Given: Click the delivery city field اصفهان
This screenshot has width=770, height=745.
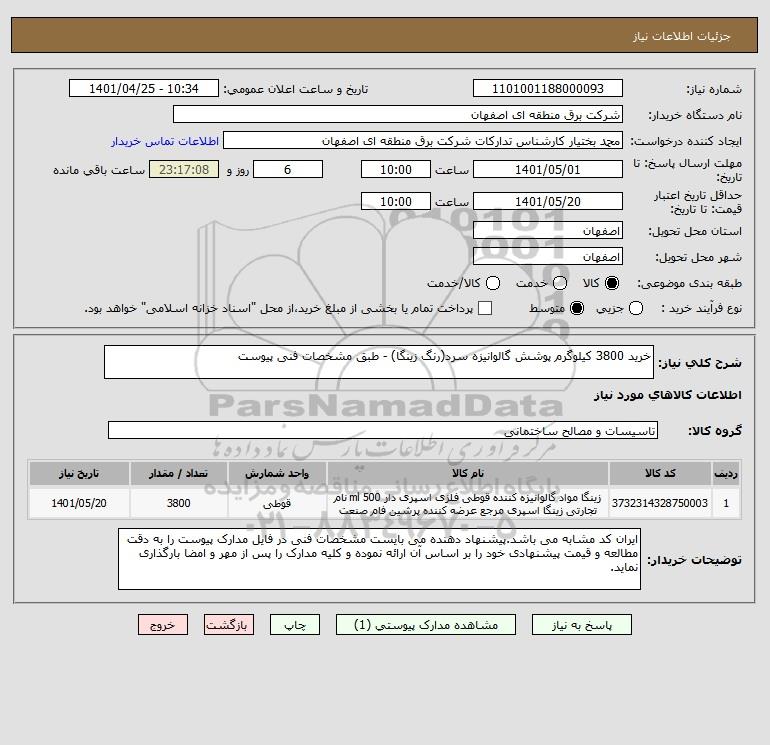Looking at the screenshot, I should [x=548, y=256].
